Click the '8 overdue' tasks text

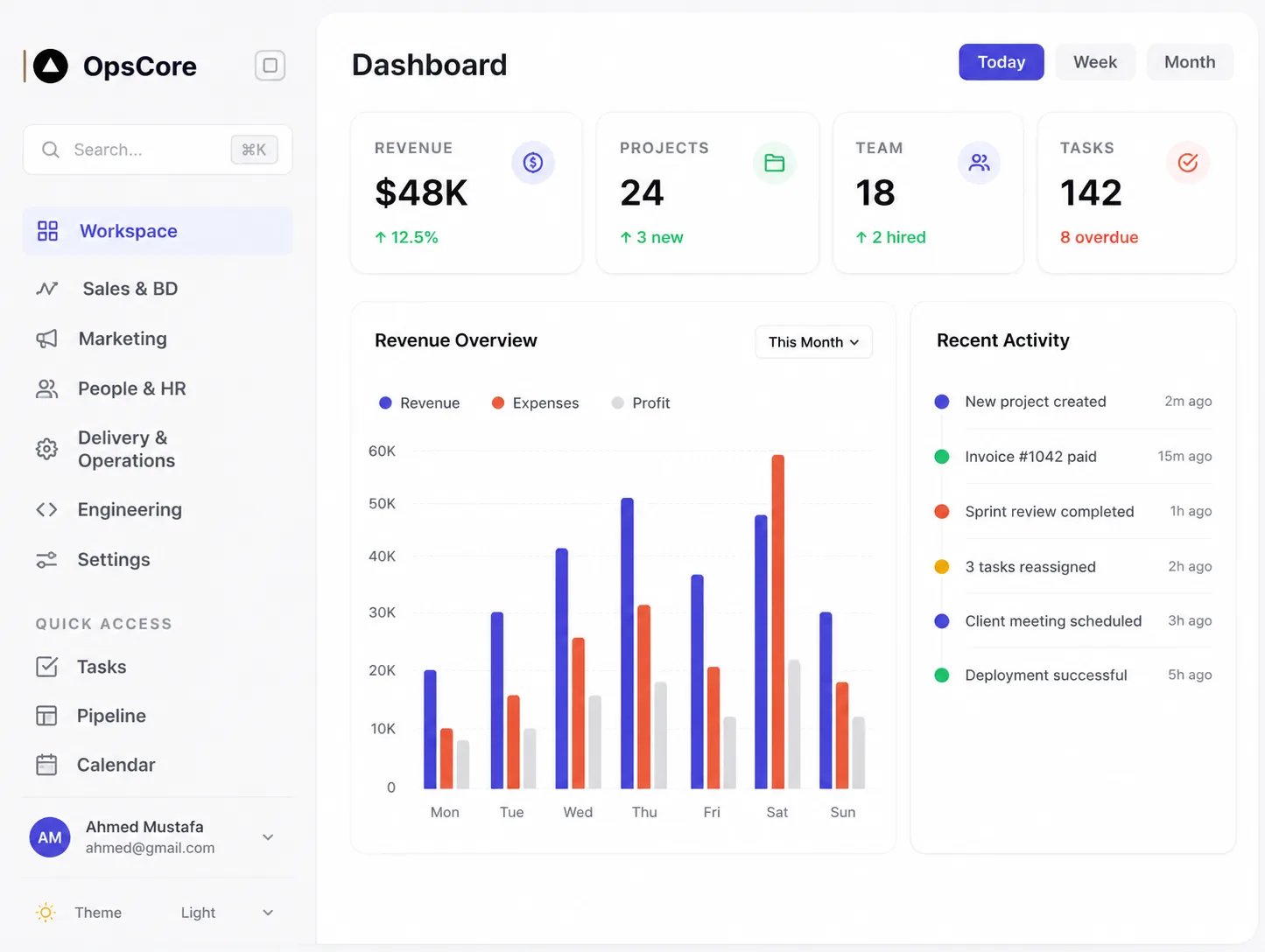click(x=1099, y=237)
